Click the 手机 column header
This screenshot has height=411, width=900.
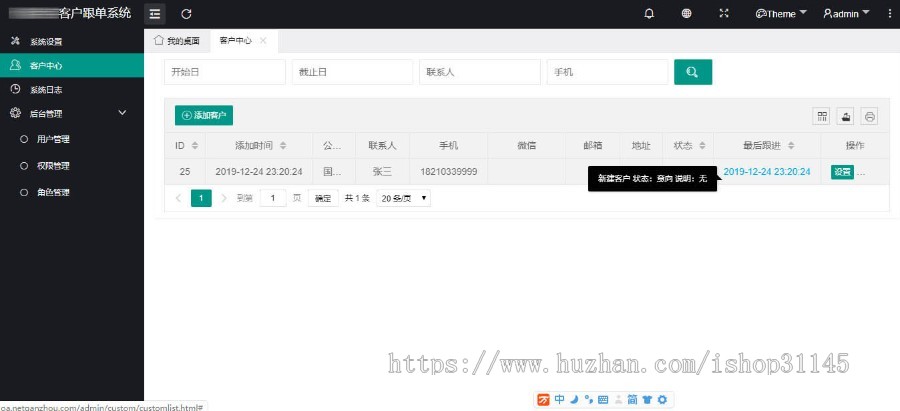tap(448, 146)
